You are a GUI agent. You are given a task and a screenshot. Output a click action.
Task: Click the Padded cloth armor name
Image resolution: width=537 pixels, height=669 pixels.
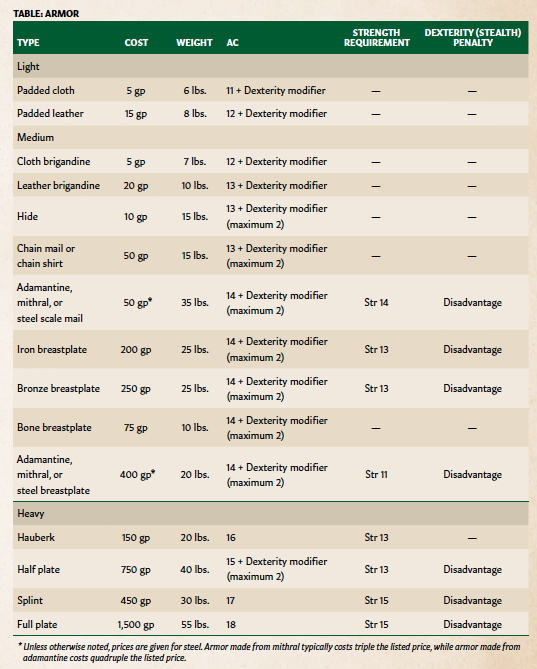tap(46, 90)
